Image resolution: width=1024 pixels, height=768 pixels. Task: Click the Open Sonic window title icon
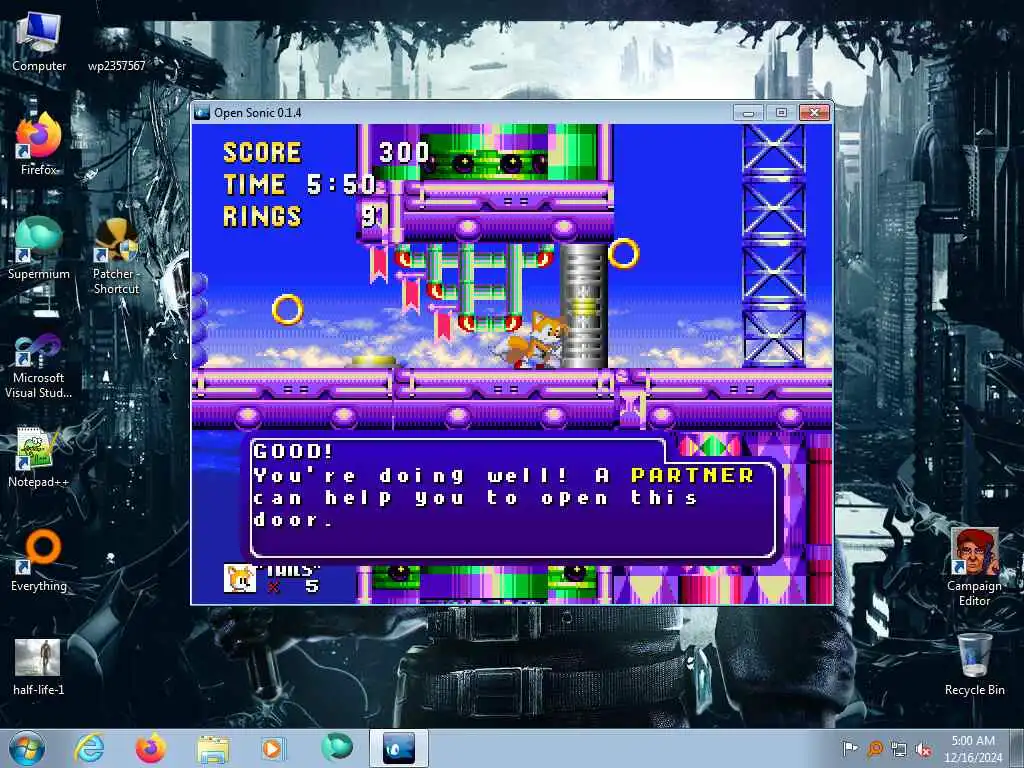click(202, 112)
